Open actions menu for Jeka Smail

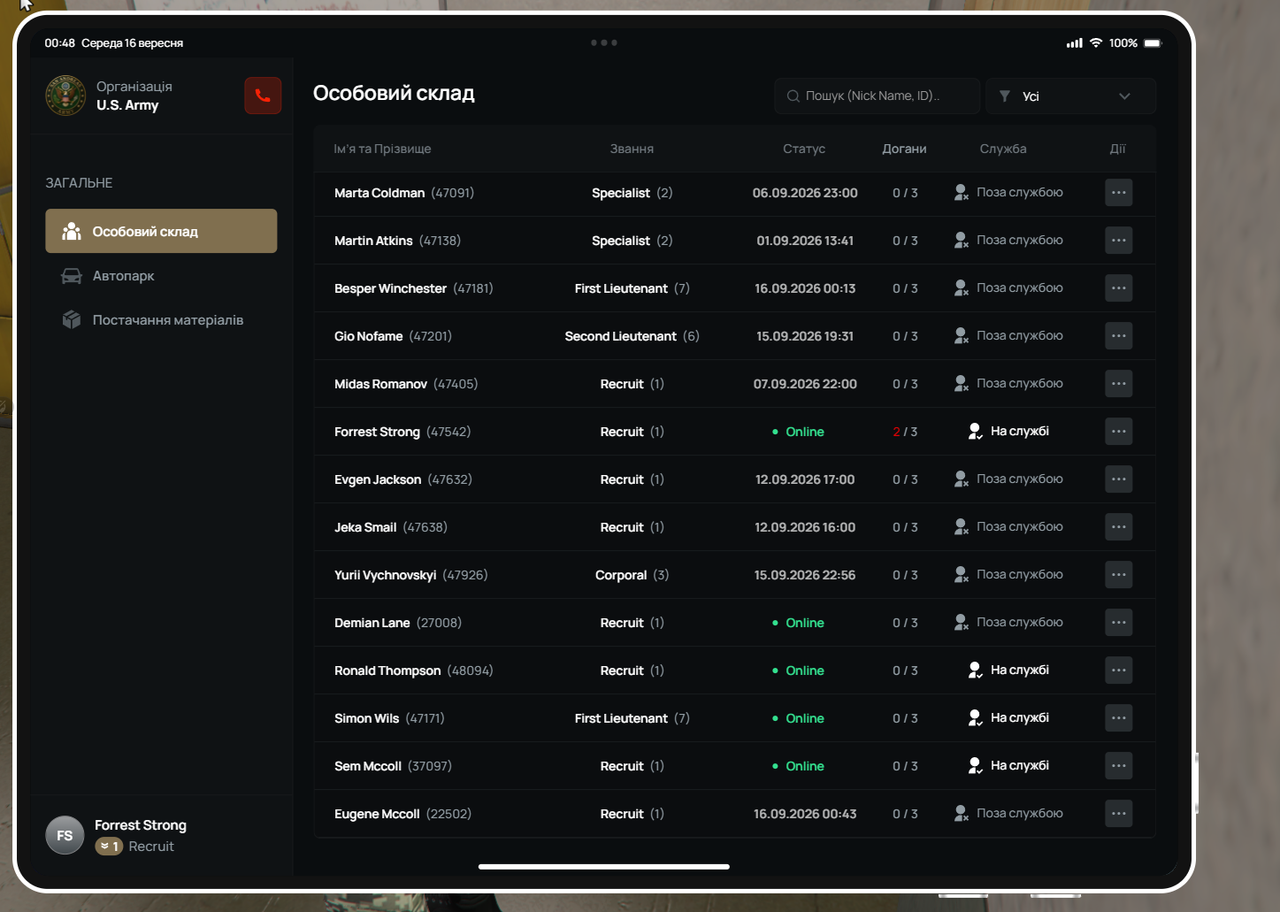(x=1119, y=527)
